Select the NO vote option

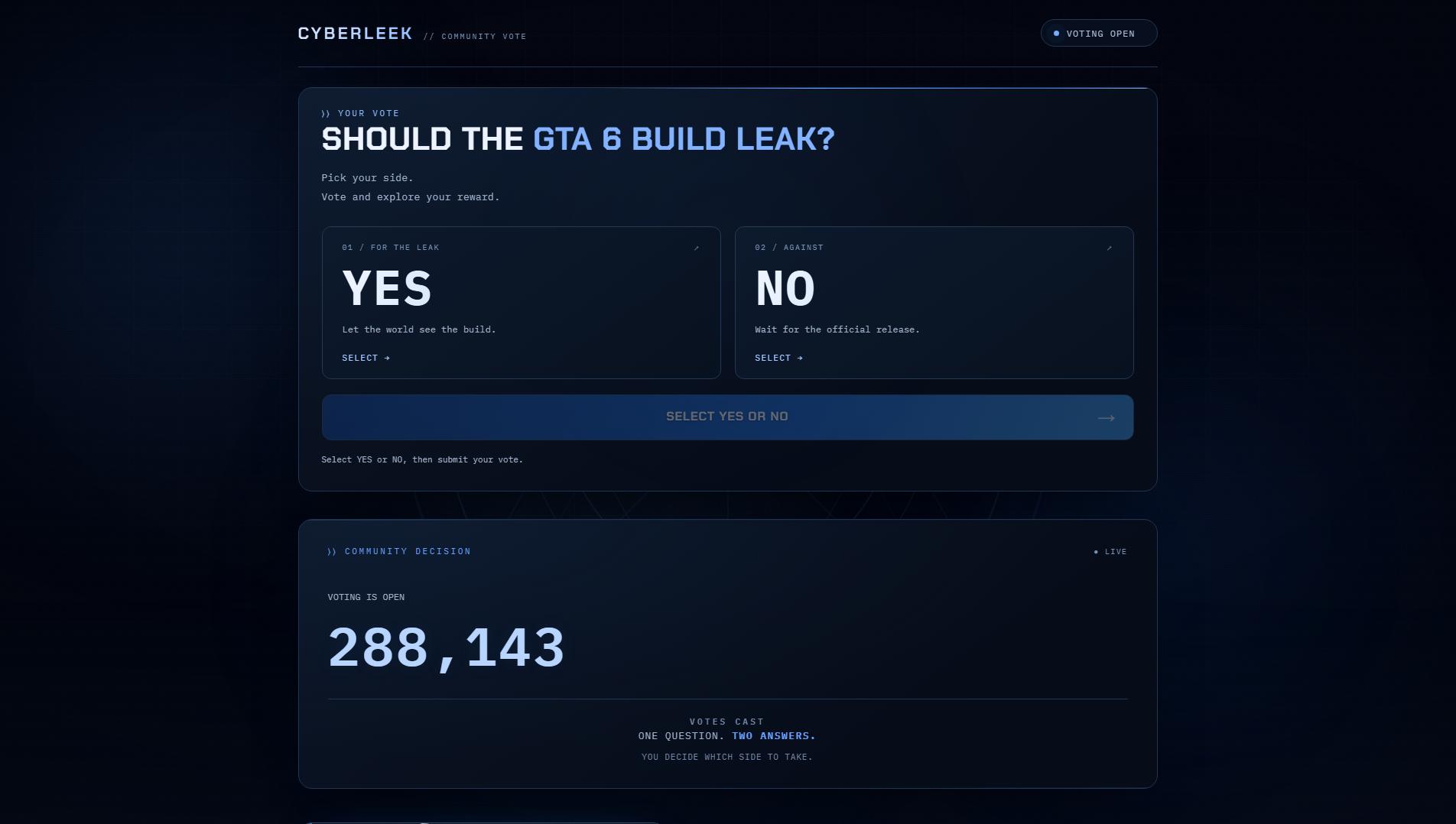pyautogui.click(x=934, y=303)
